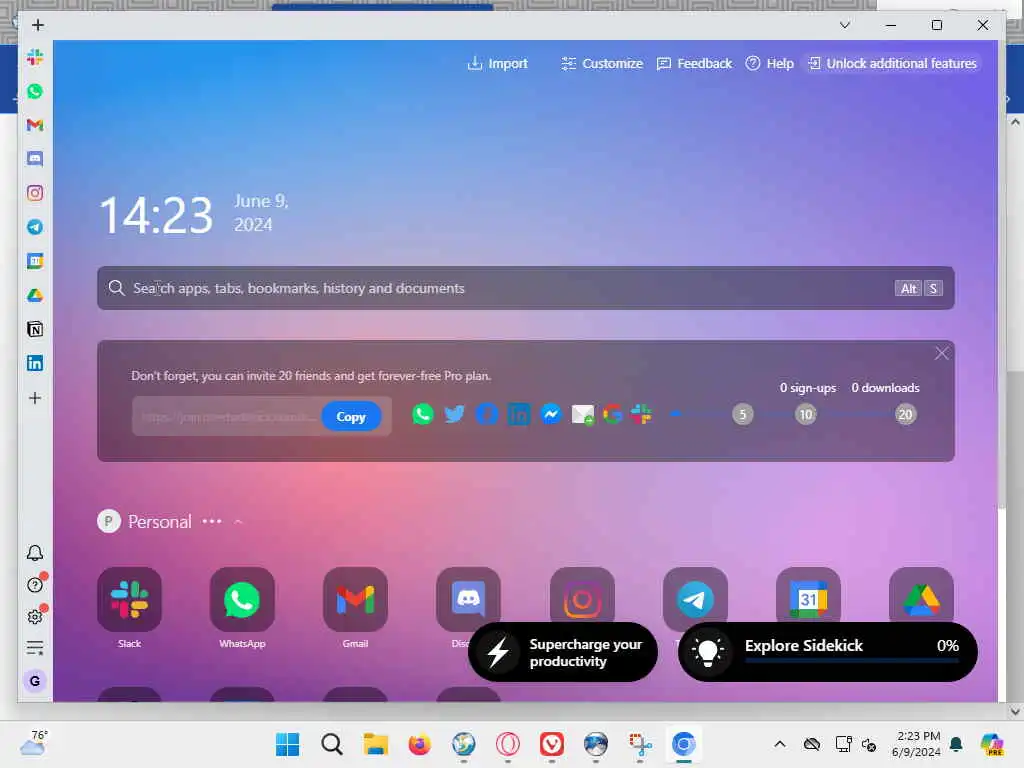Share invite via LinkedIn icon
This screenshot has height=768, width=1024.
point(519,414)
